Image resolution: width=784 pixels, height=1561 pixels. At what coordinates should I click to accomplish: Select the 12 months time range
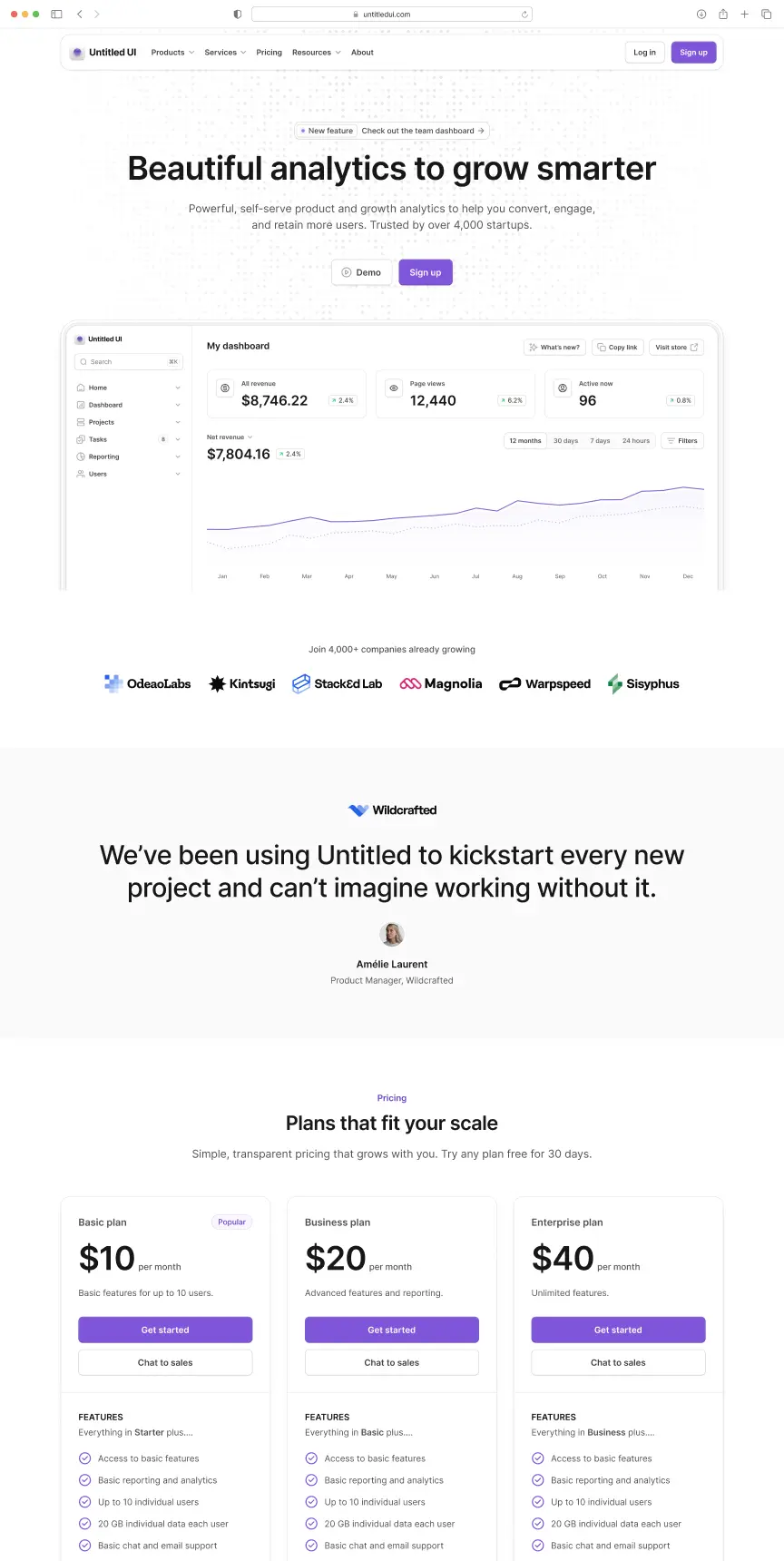[524, 440]
